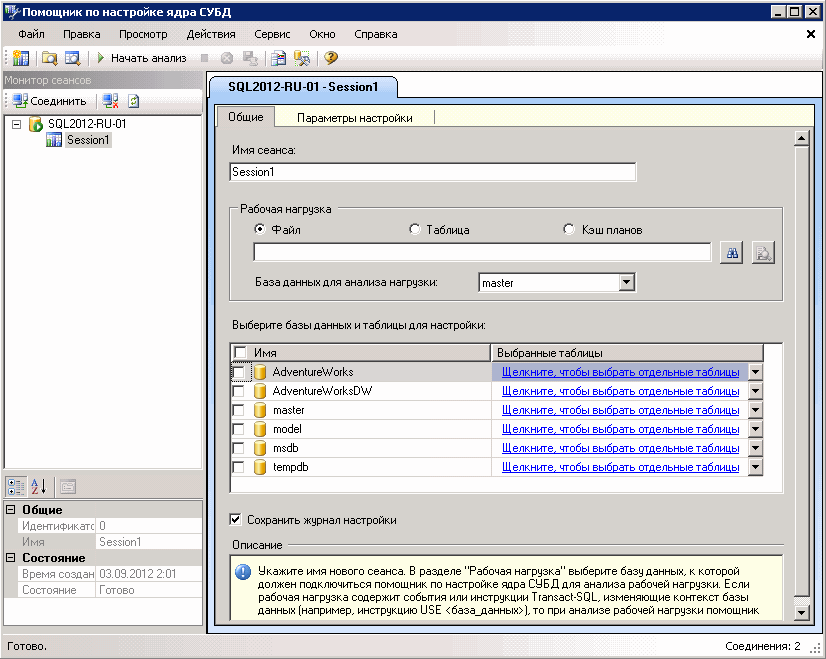Screen dimensions: 826x659
Task: Open the Просмотр menu
Action: pos(143,34)
